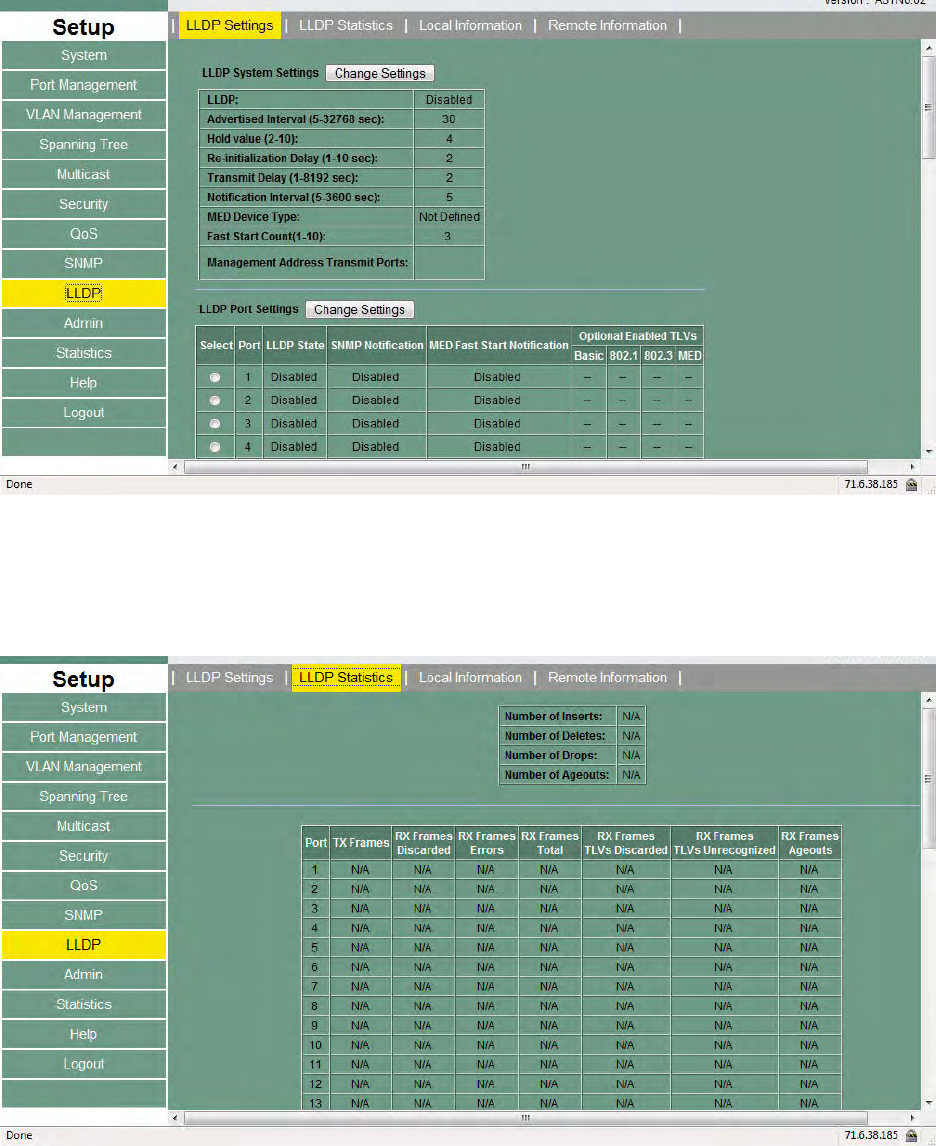The width and height of the screenshot is (936, 1146).
Task: Click scroll-down arrow in lower window
Action: tap(929, 1103)
